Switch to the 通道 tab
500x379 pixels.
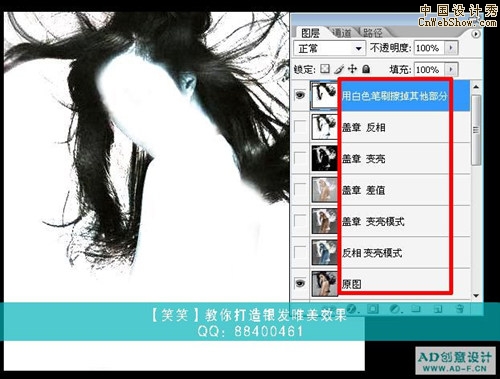point(342,33)
